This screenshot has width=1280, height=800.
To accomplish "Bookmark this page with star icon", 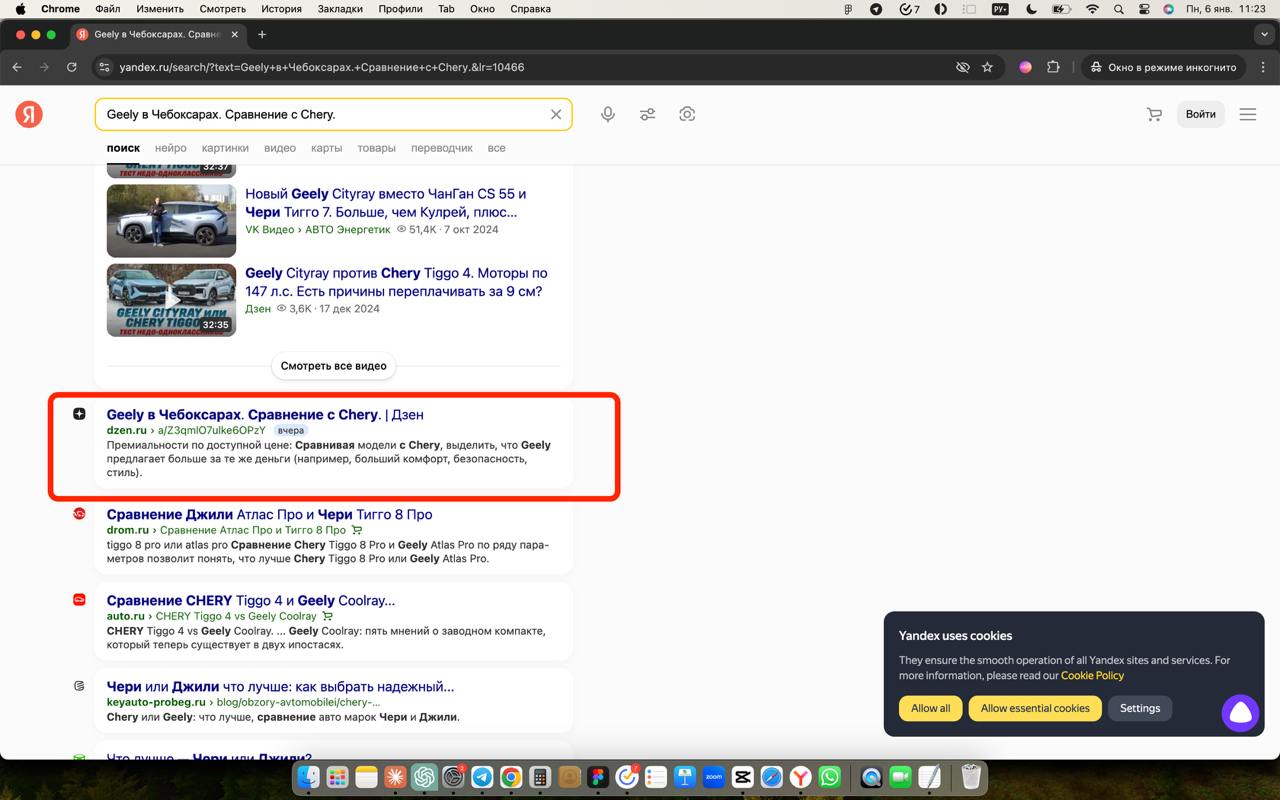I will [x=987, y=67].
